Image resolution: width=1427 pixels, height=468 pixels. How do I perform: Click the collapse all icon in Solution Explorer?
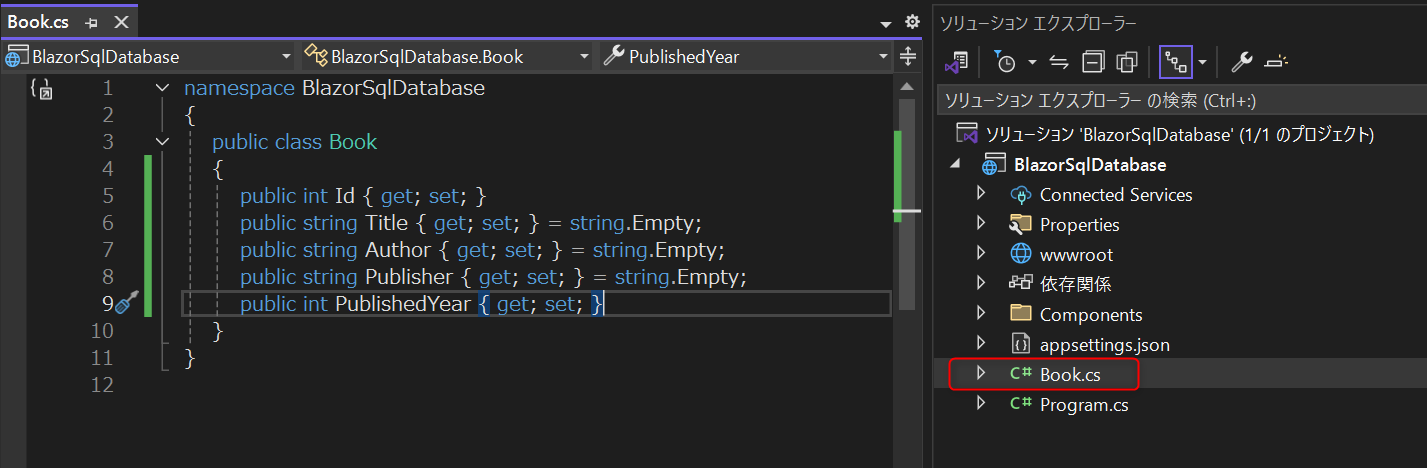coord(1093,62)
